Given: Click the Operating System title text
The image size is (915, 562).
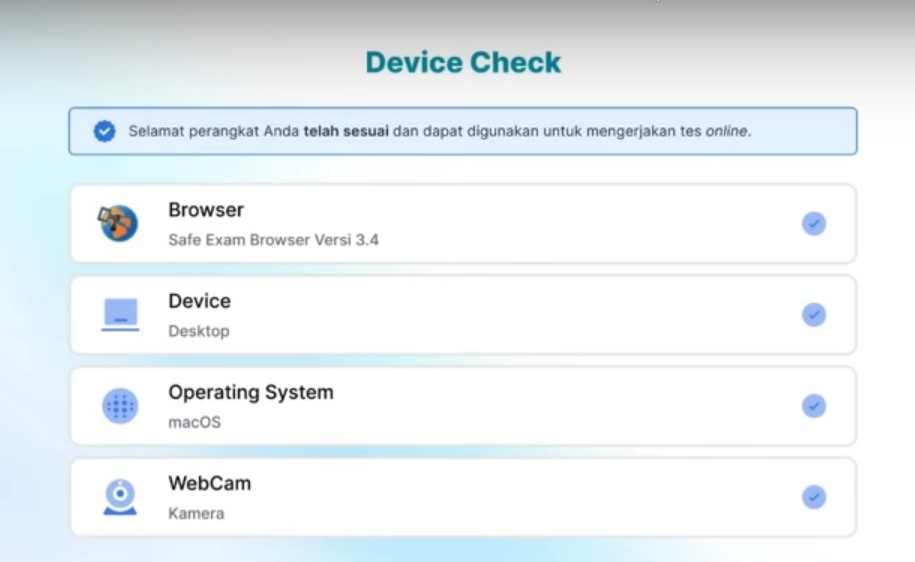Looking at the screenshot, I should click(x=251, y=392).
